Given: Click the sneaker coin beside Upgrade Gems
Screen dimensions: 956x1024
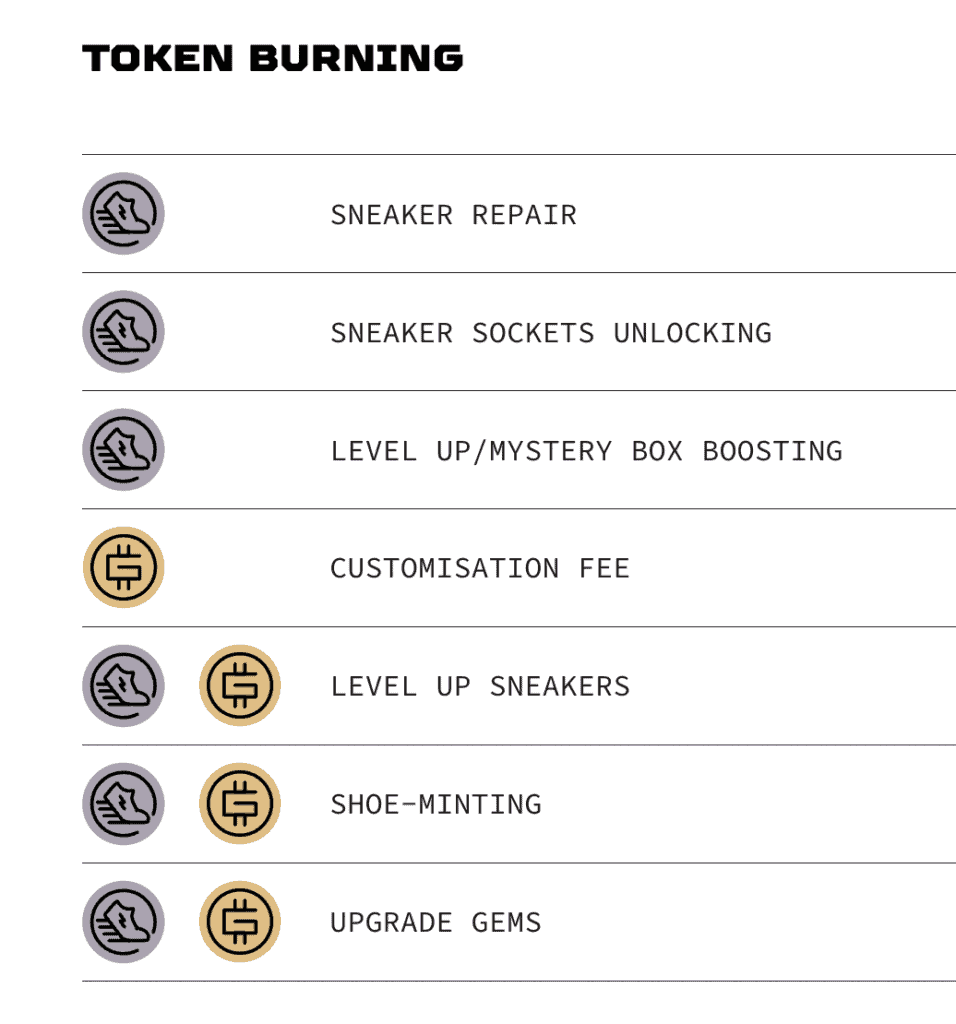Looking at the screenshot, I should [x=123, y=922].
